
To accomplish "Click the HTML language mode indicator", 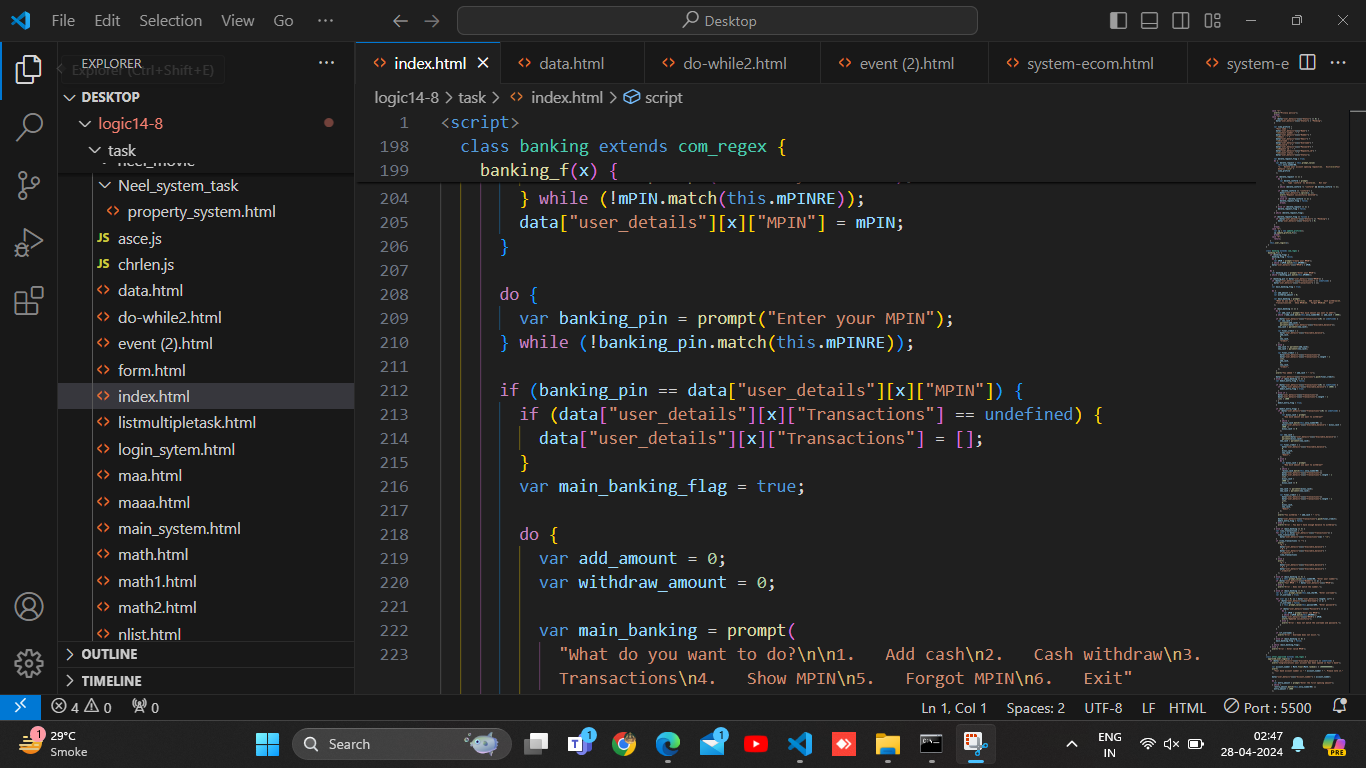I will (x=1187, y=707).
